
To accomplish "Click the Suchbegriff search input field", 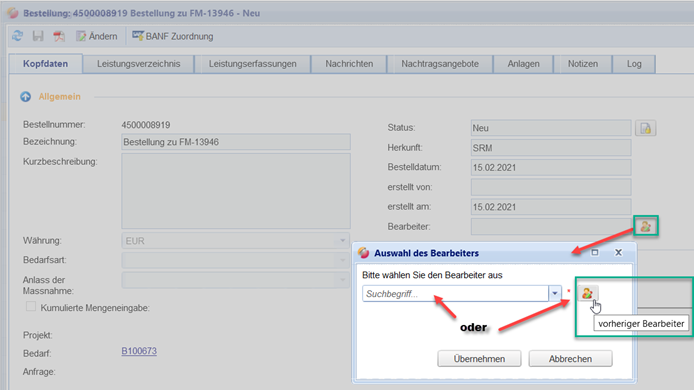I will click(455, 293).
